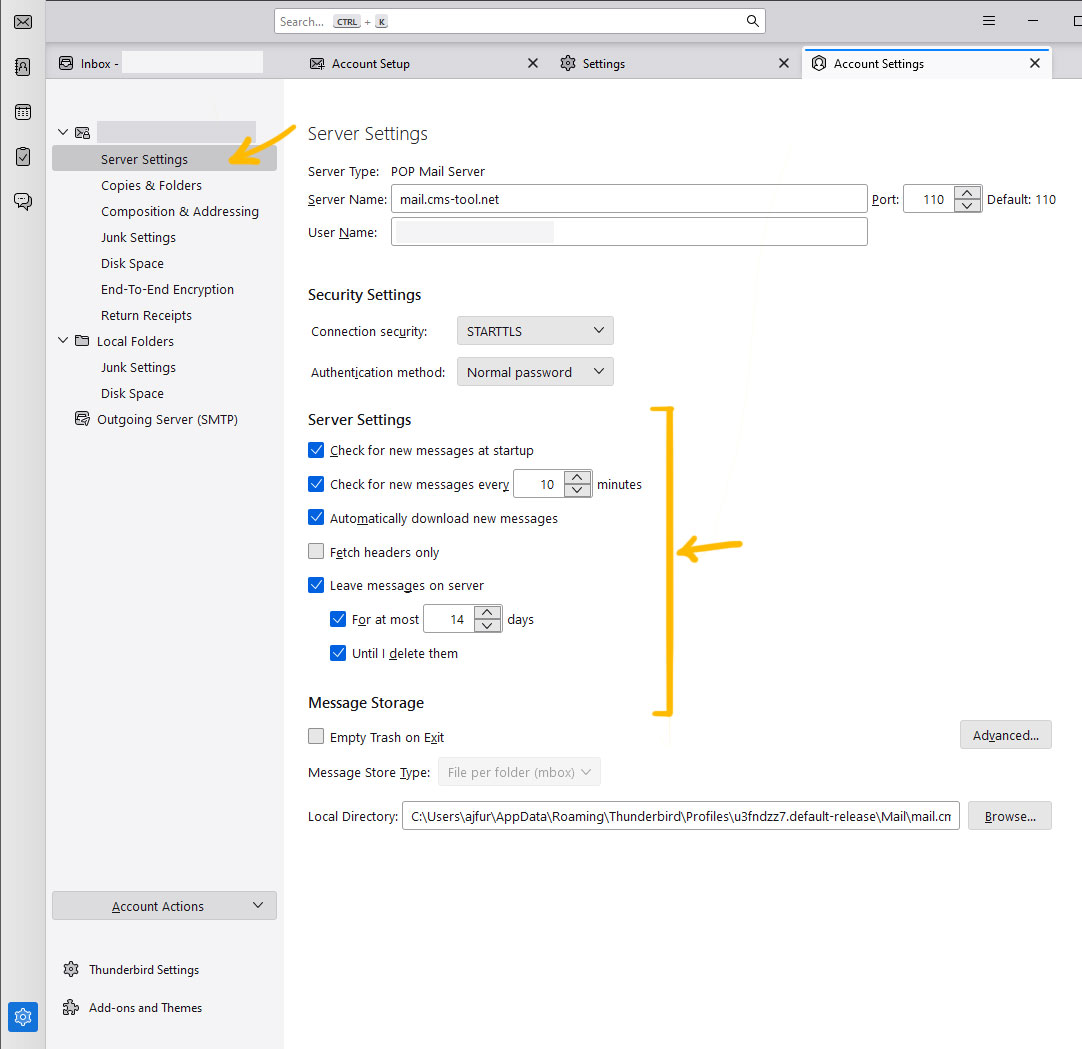This screenshot has width=1082, height=1049.
Task: Expand the Account Actions dropdown
Action: [164, 906]
